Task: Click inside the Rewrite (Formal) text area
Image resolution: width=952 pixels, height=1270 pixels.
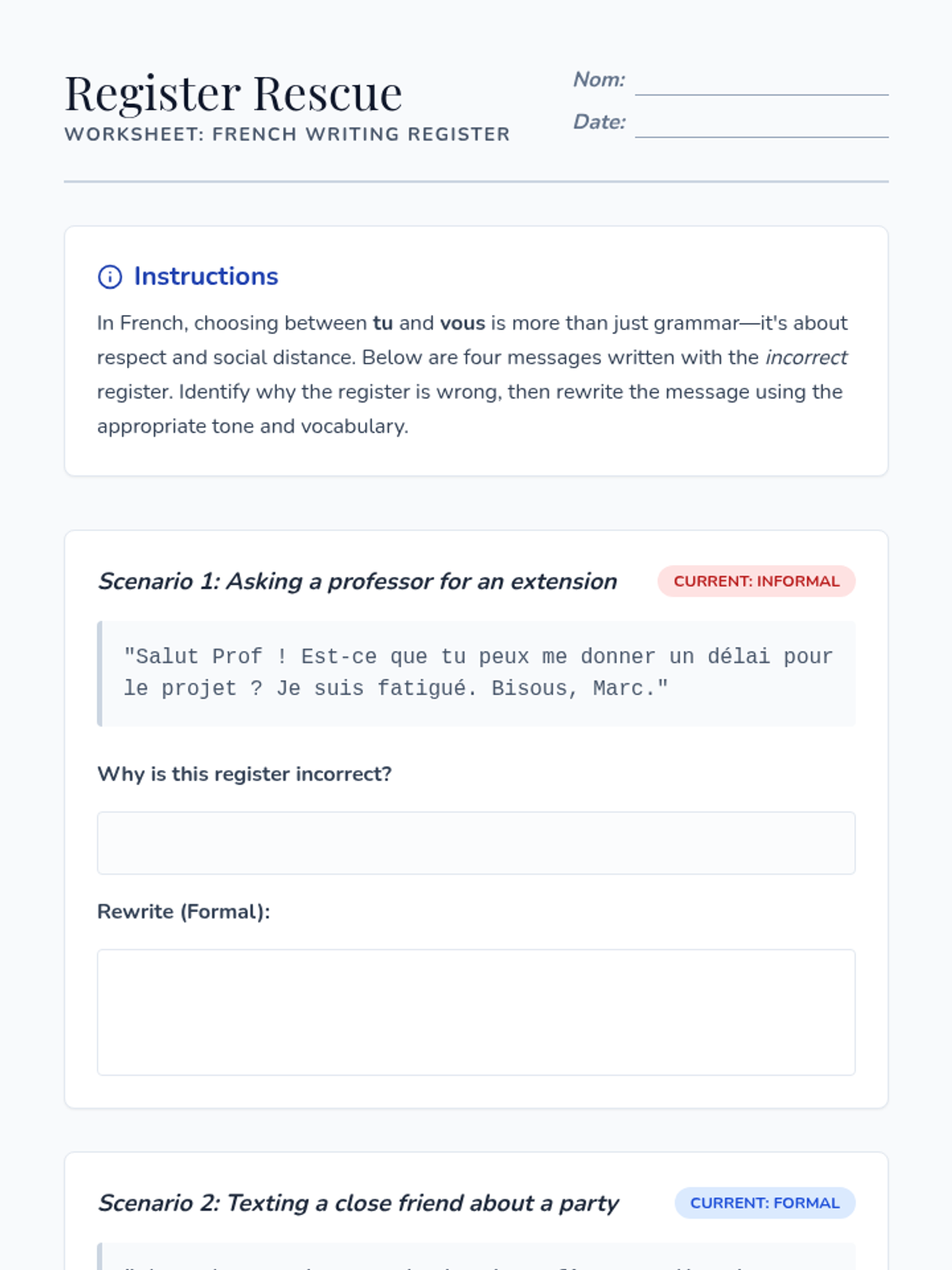Action: coord(476,1012)
